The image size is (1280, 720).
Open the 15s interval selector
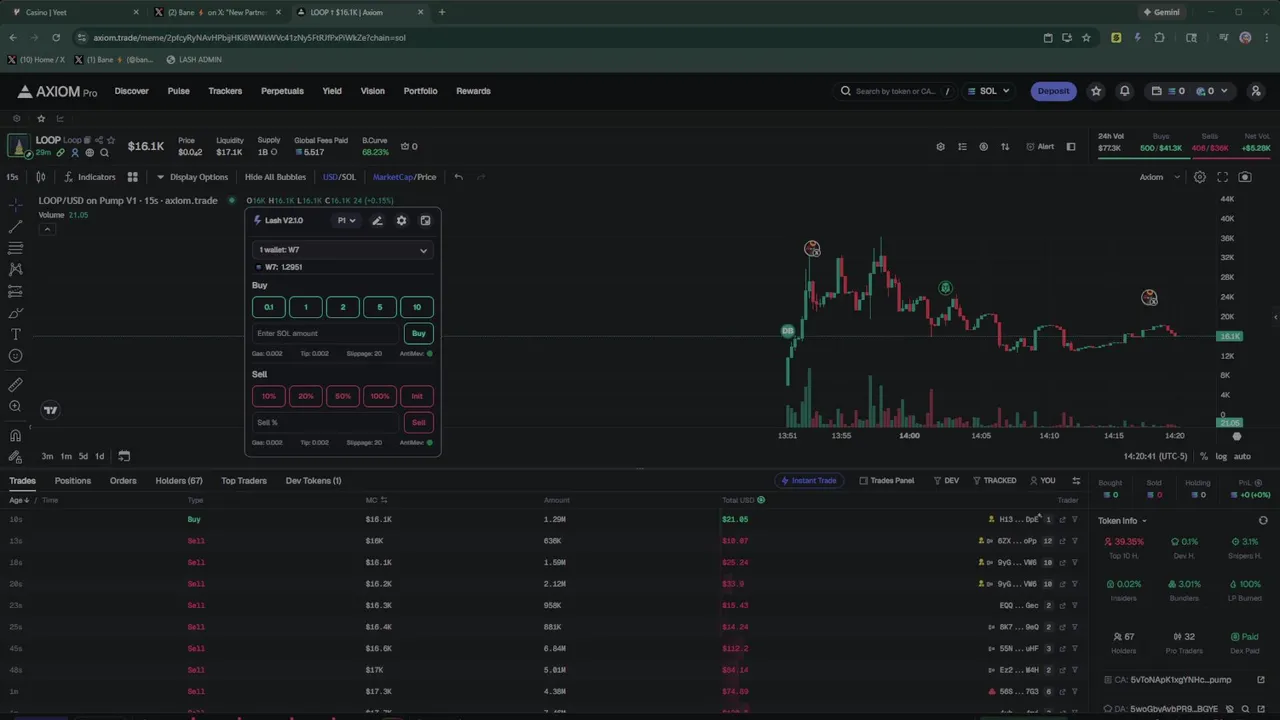tap(13, 177)
